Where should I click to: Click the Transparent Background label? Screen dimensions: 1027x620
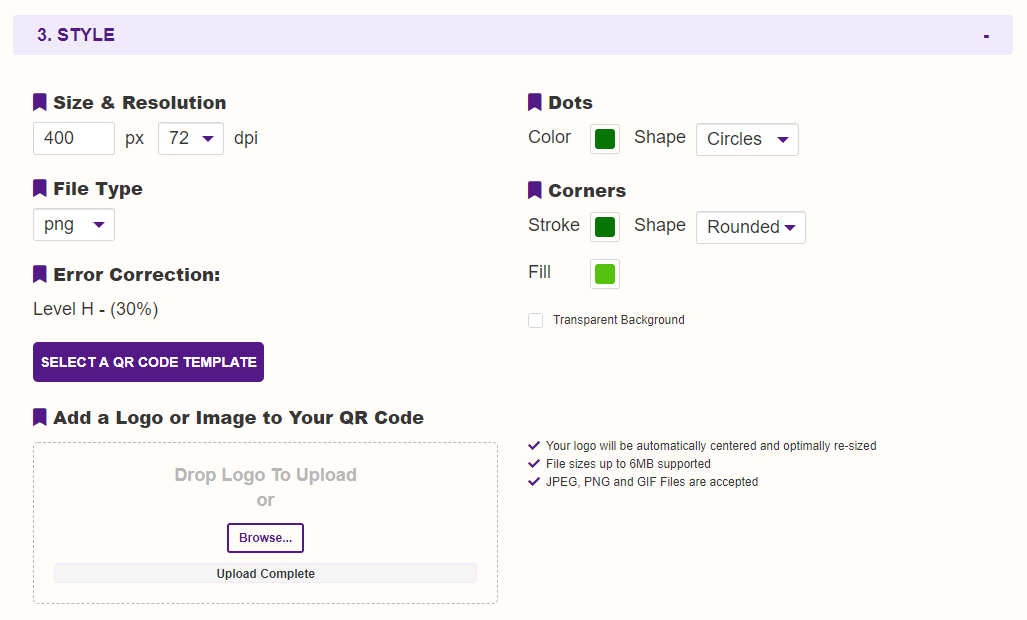(x=619, y=319)
